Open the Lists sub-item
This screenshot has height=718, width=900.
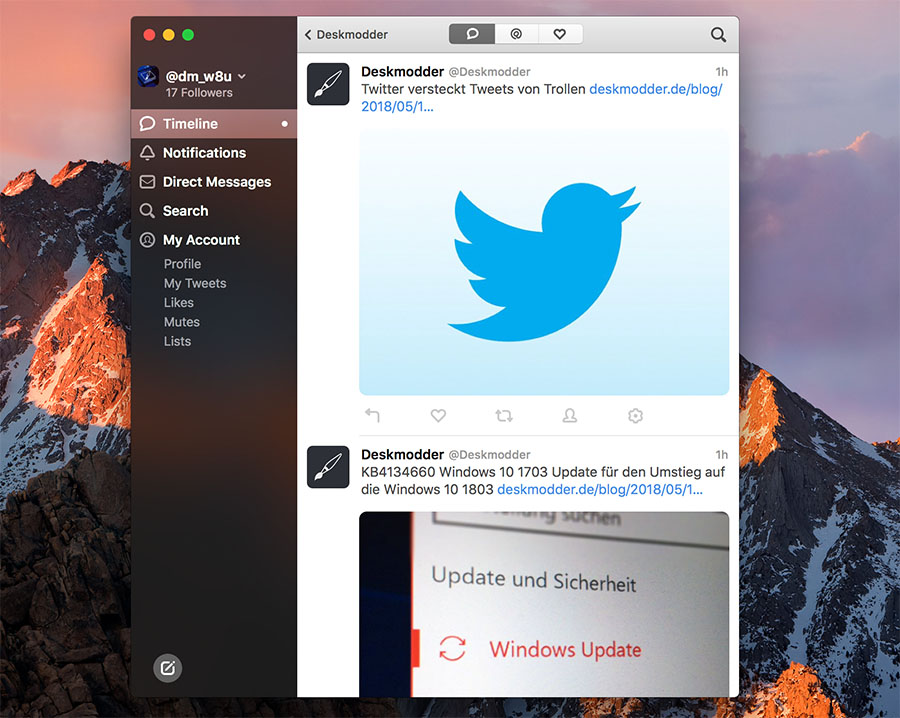pyautogui.click(x=177, y=341)
